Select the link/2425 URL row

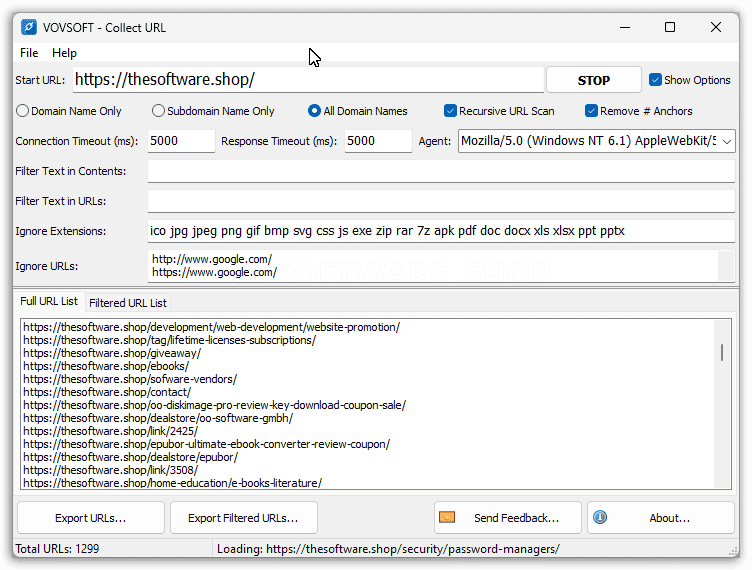click(x=110, y=431)
